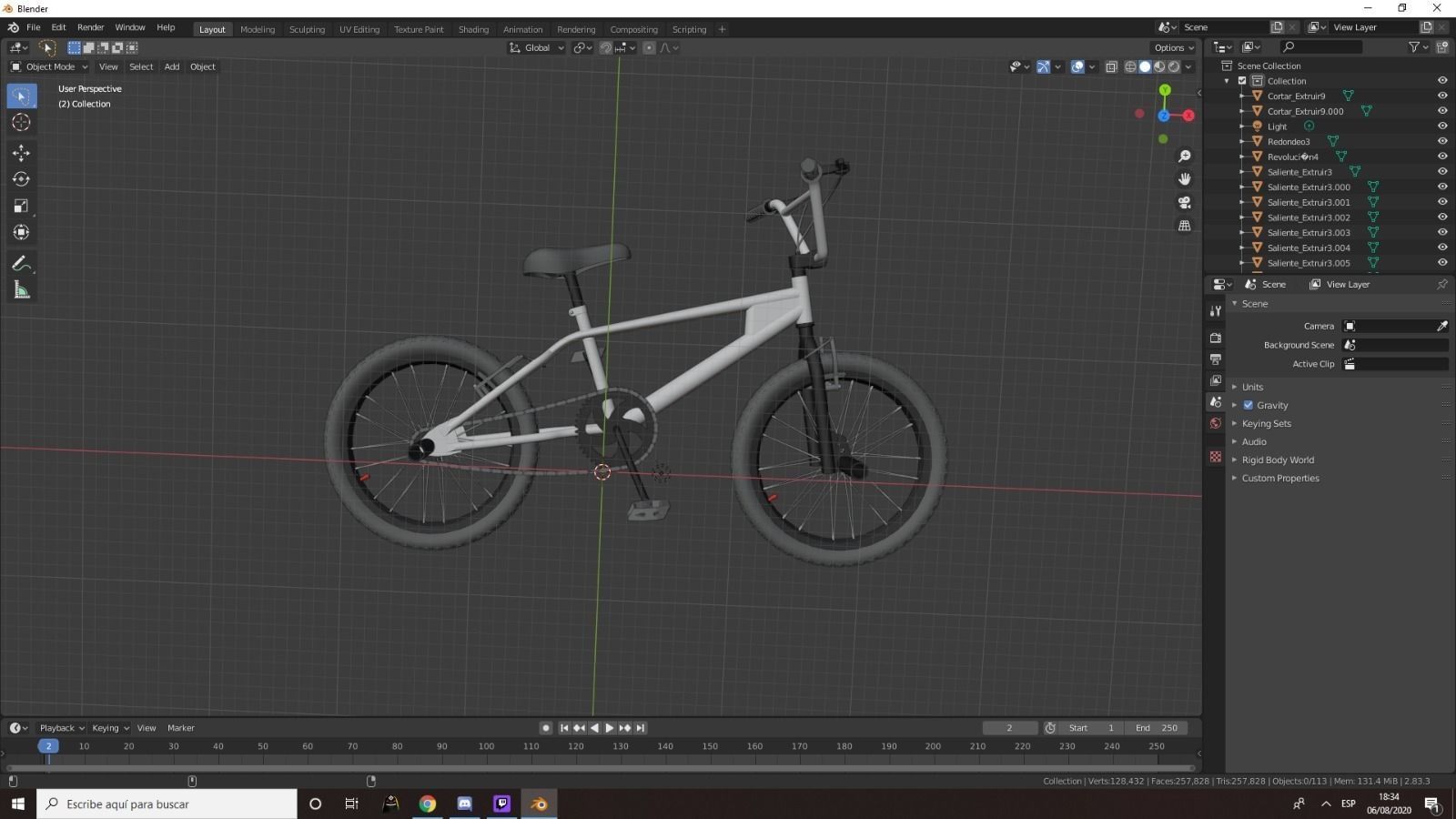The width and height of the screenshot is (1456, 819).
Task: Open Chrome from the Windows taskbar
Action: tap(428, 804)
